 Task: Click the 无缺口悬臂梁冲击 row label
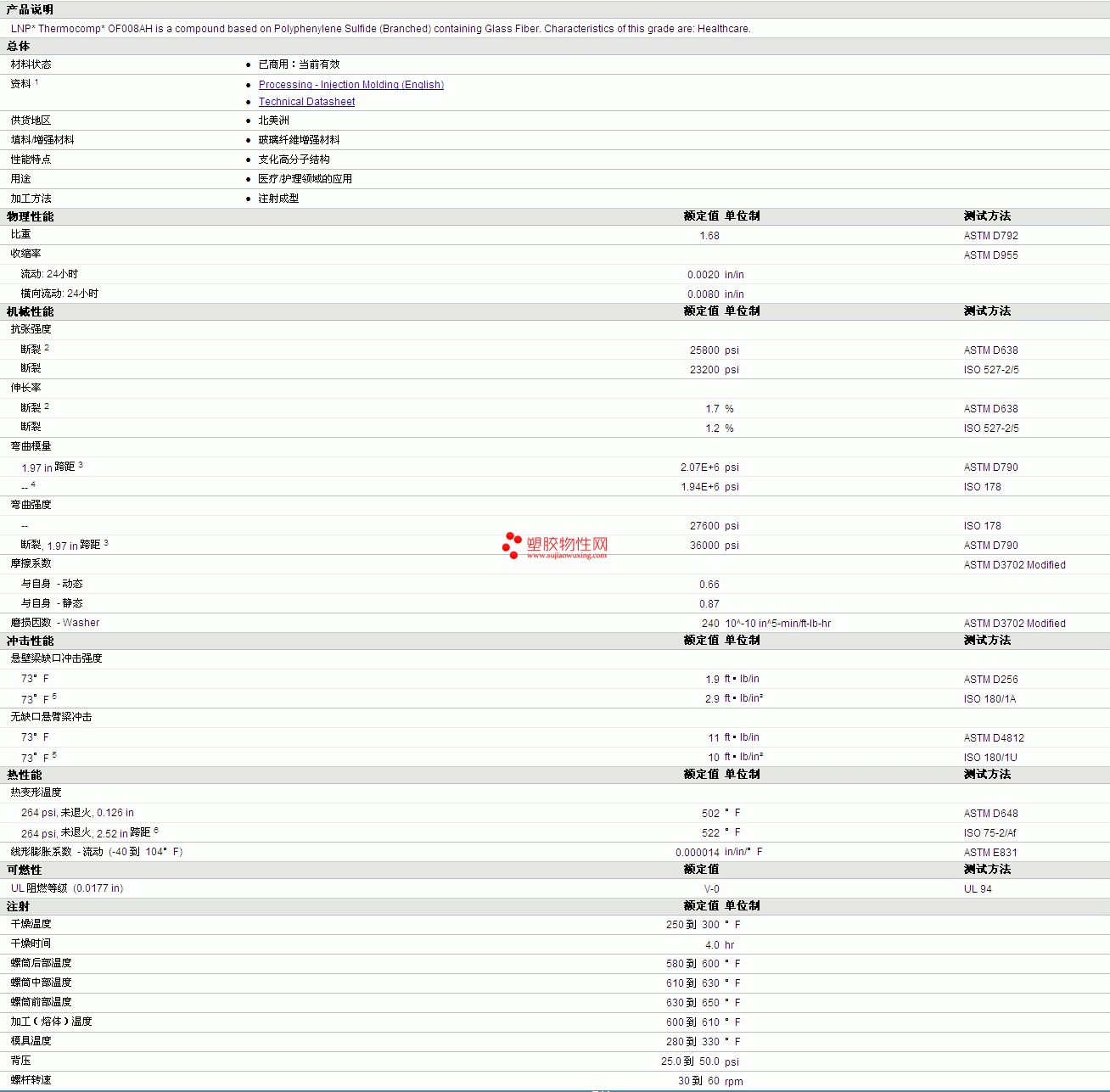click(51, 717)
